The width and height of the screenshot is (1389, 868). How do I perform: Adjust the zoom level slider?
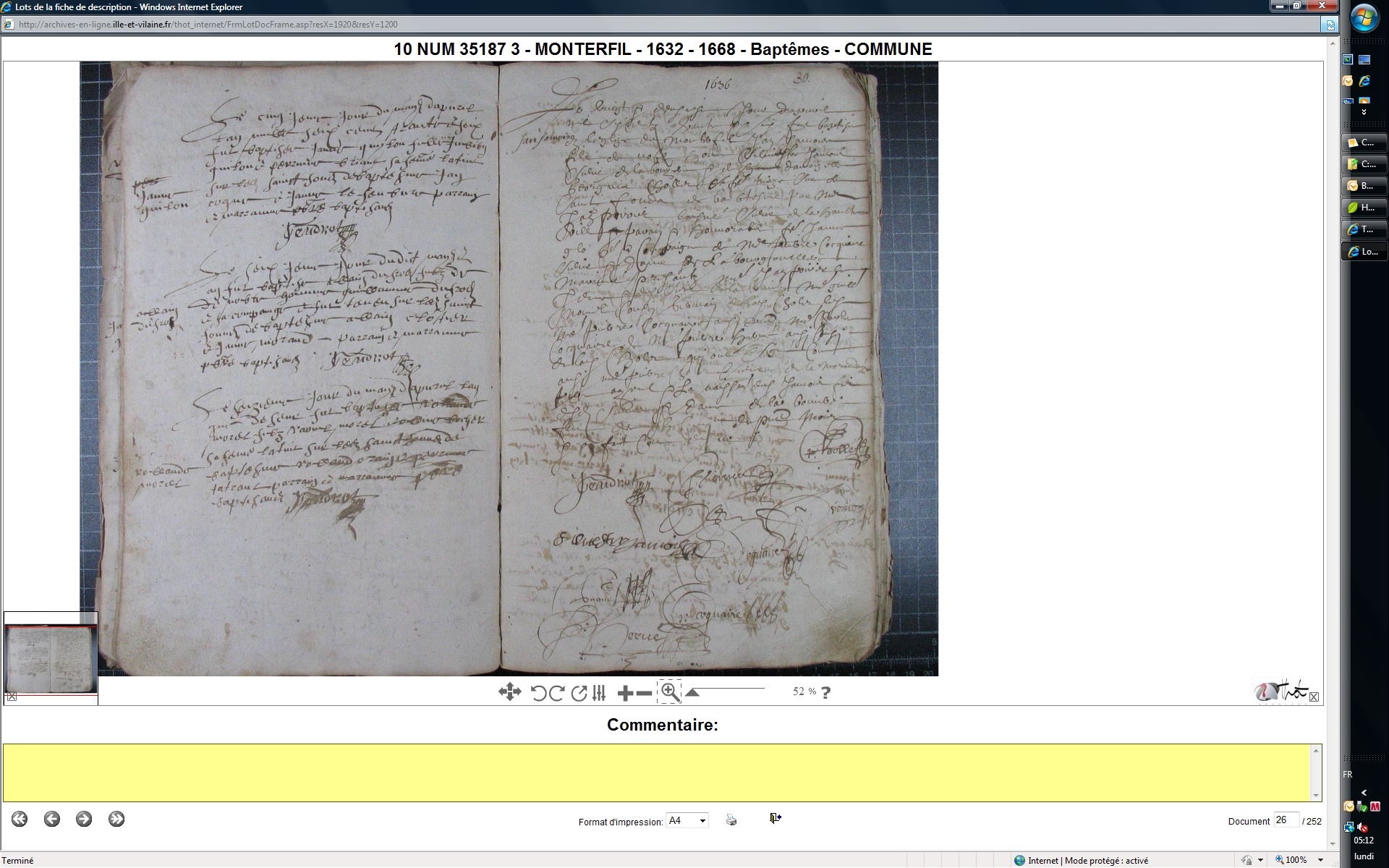(692, 692)
